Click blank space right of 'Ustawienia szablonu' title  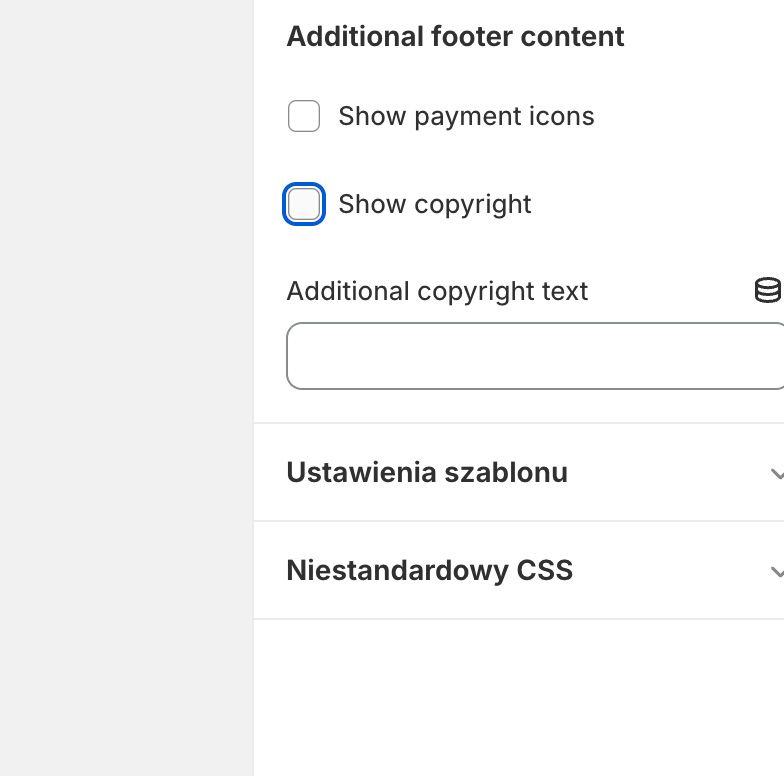668,472
